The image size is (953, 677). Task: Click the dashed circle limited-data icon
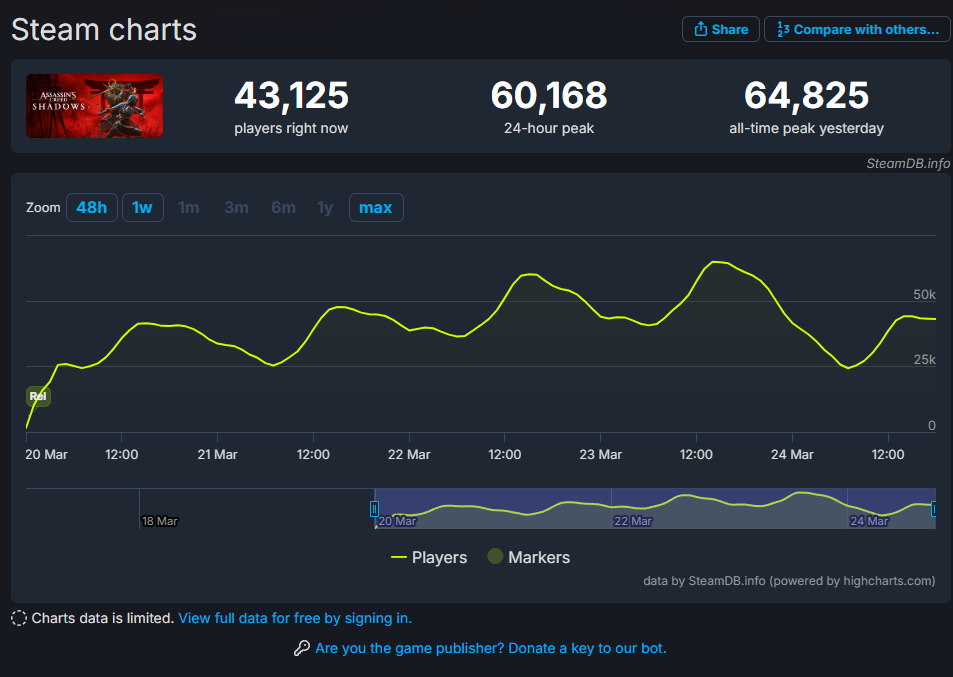click(x=19, y=618)
